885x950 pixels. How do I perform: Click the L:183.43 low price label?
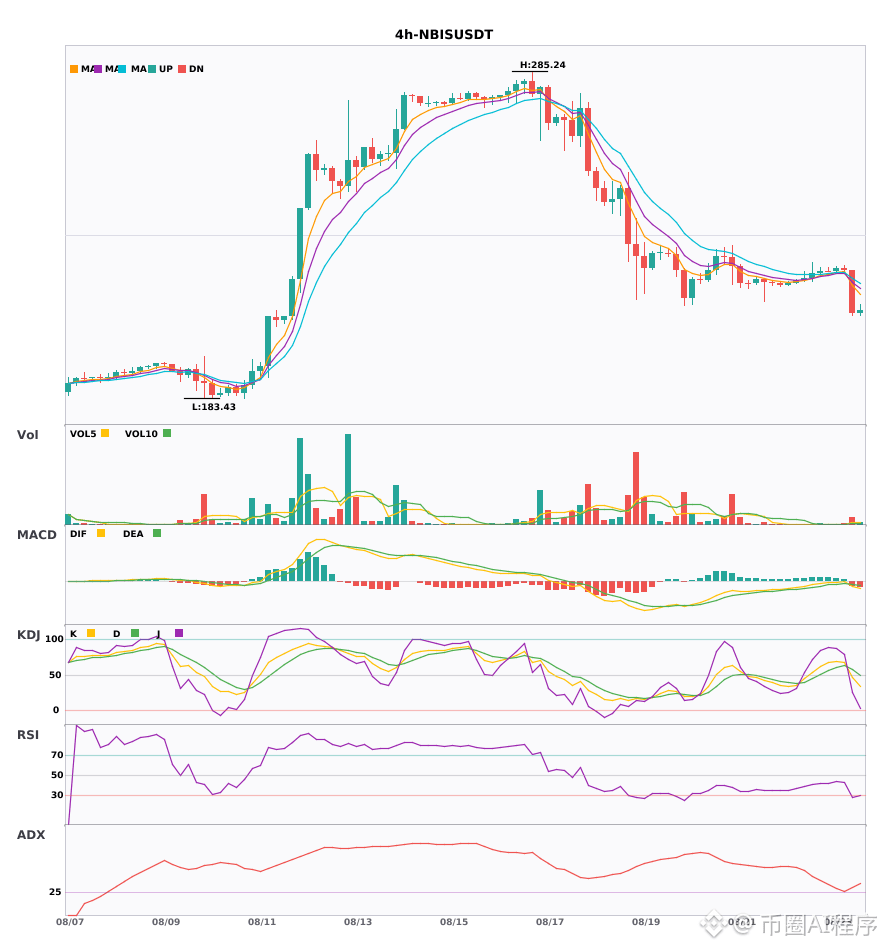214,407
